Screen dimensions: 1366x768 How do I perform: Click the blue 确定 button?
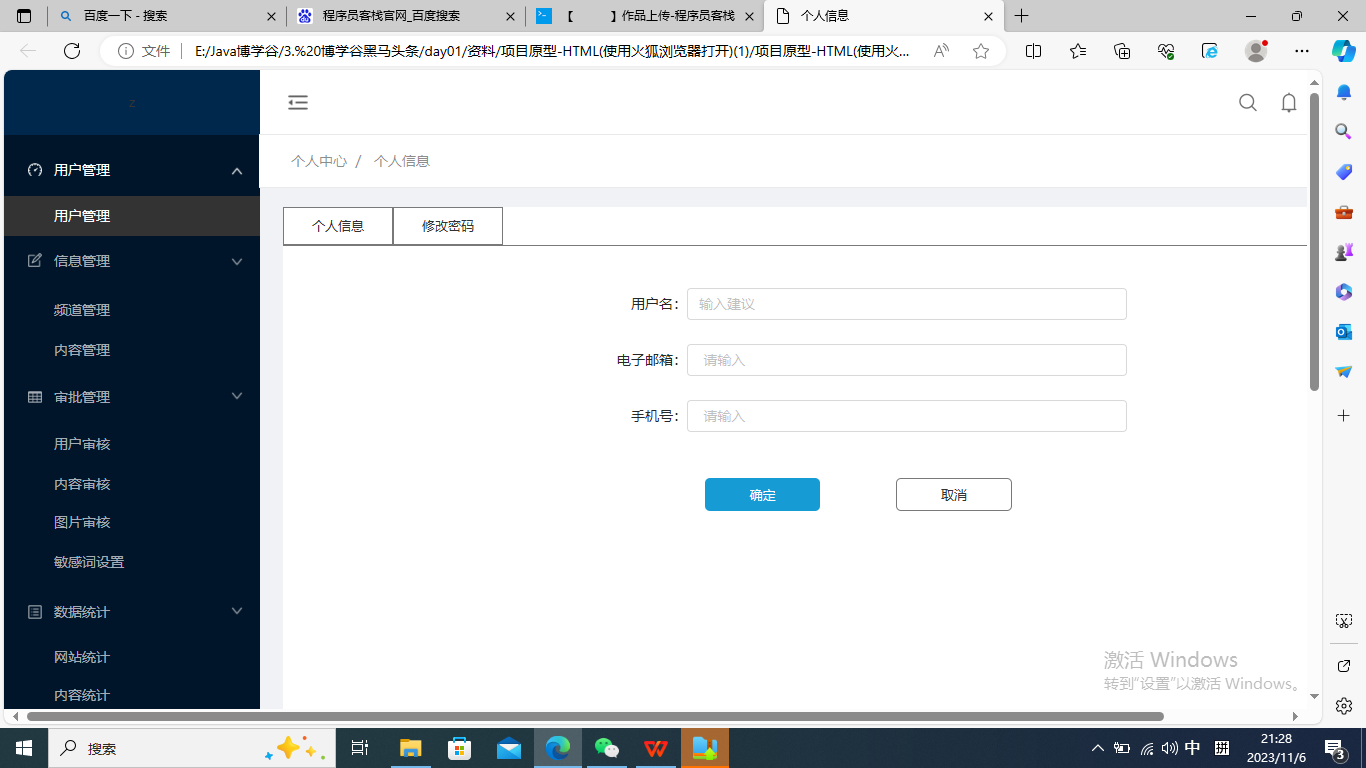762,495
